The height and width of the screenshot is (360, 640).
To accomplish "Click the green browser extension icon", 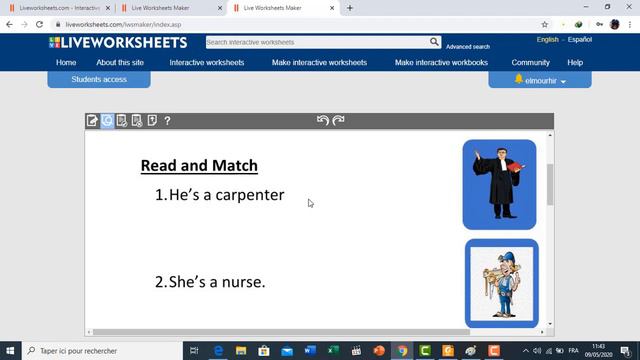I will pyautogui.click(x=578, y=24).
